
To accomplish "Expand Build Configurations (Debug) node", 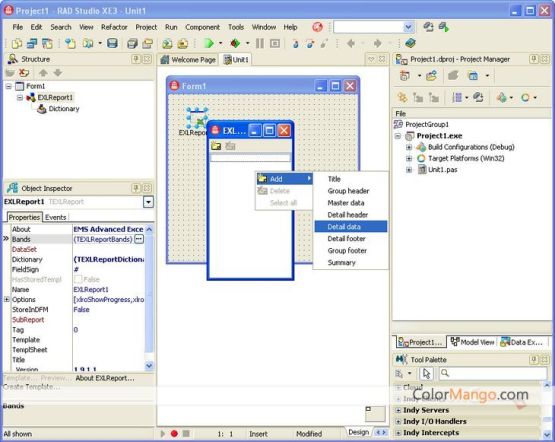I will pos(409,147).
